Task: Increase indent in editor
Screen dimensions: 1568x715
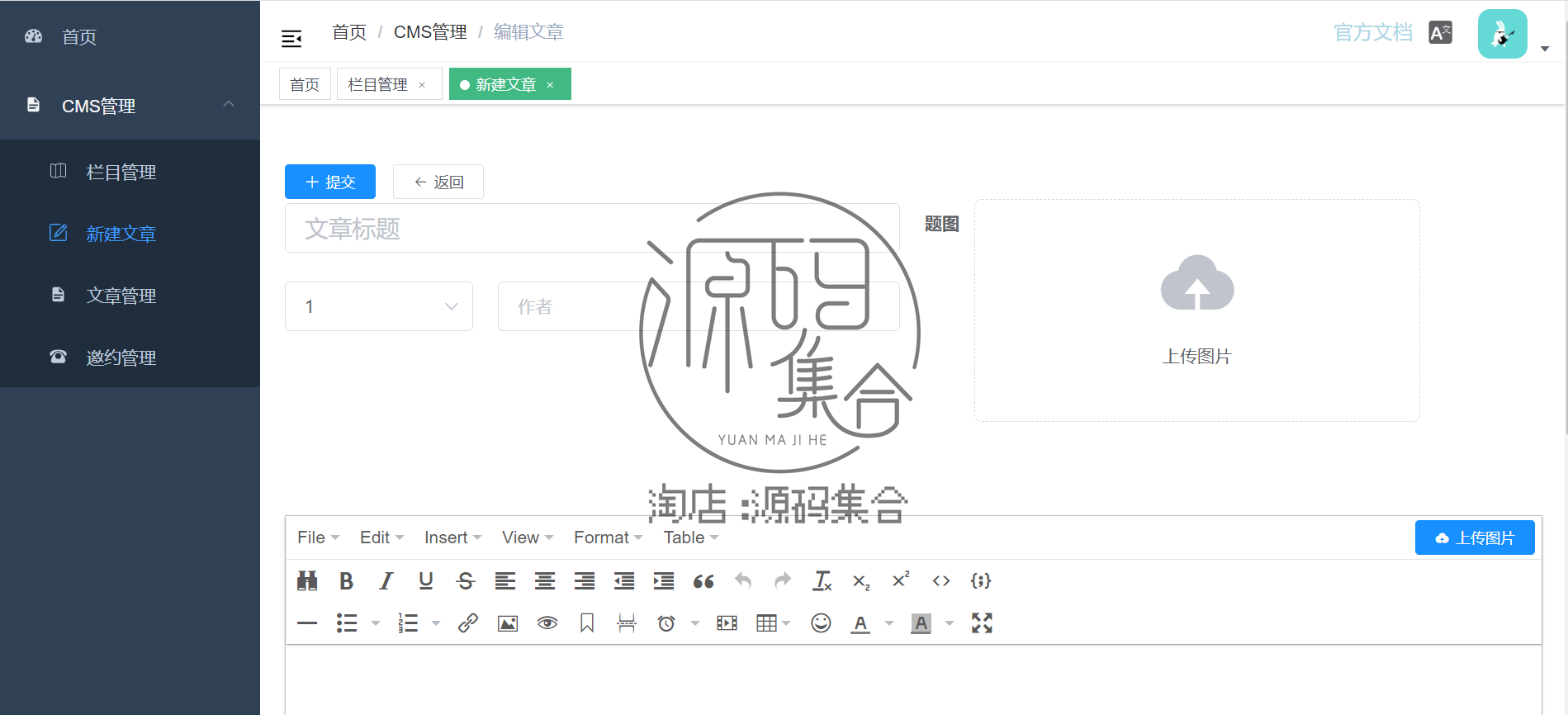Action: (664, 581)
